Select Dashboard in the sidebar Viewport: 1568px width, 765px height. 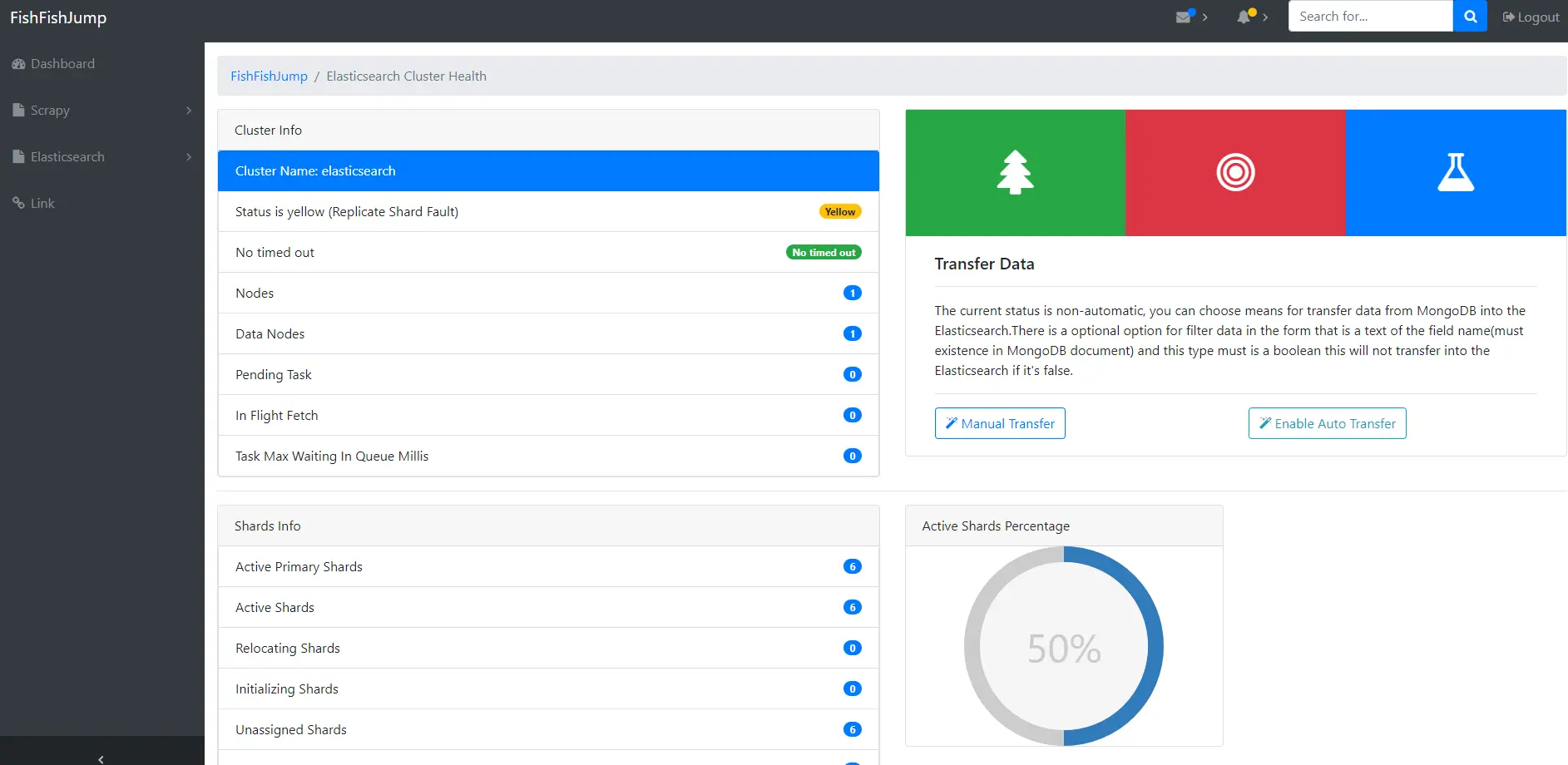[x=62, y=63]
